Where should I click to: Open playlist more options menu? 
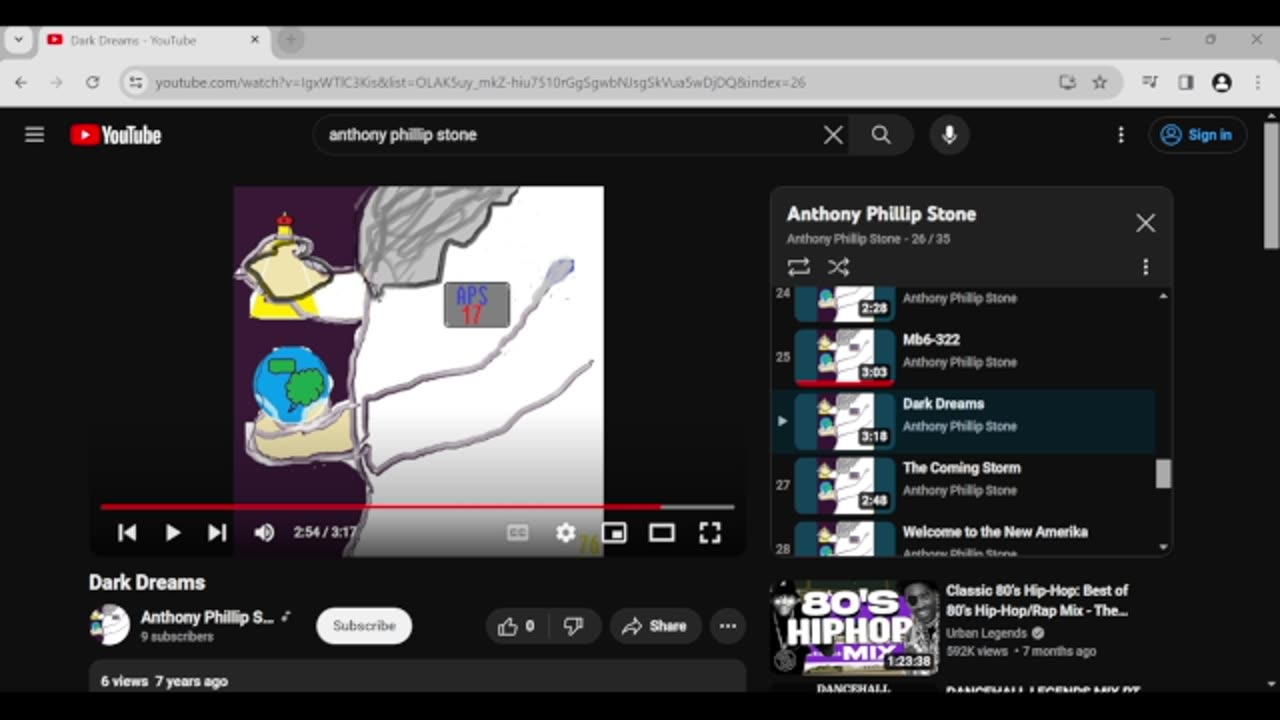coord(1145,267)
